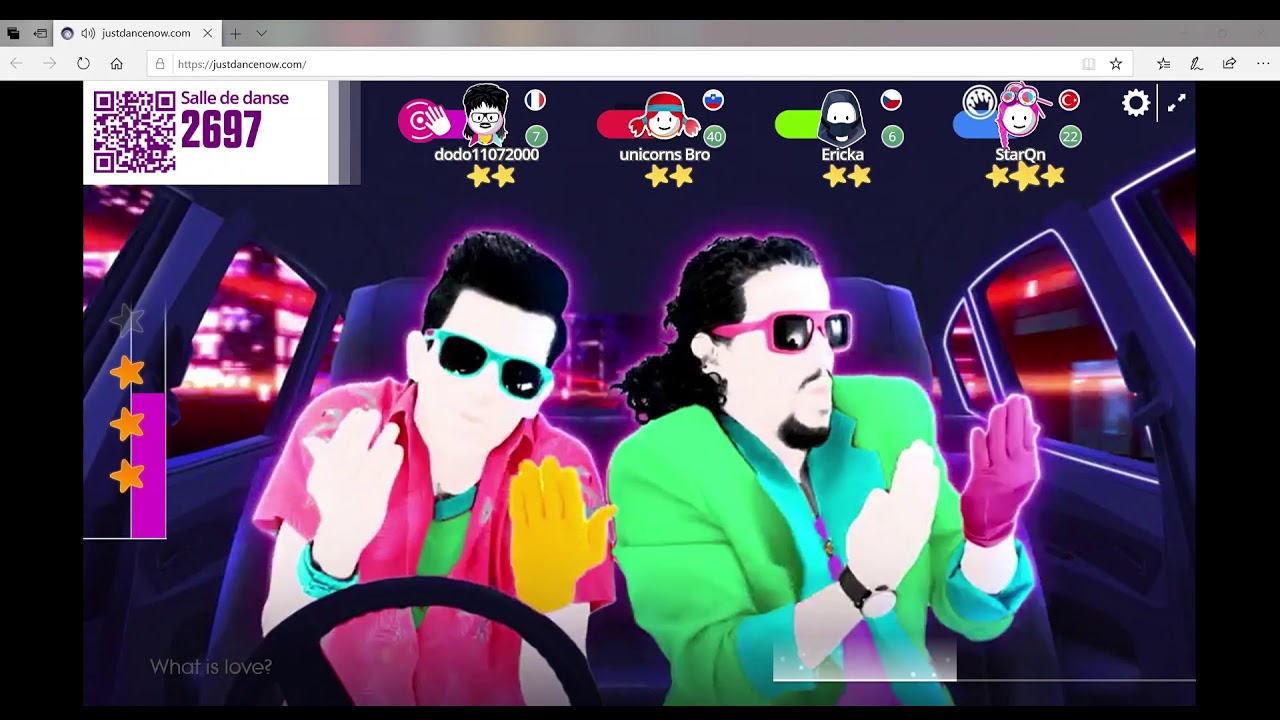Open reading view book icon

click(1089, 63)
